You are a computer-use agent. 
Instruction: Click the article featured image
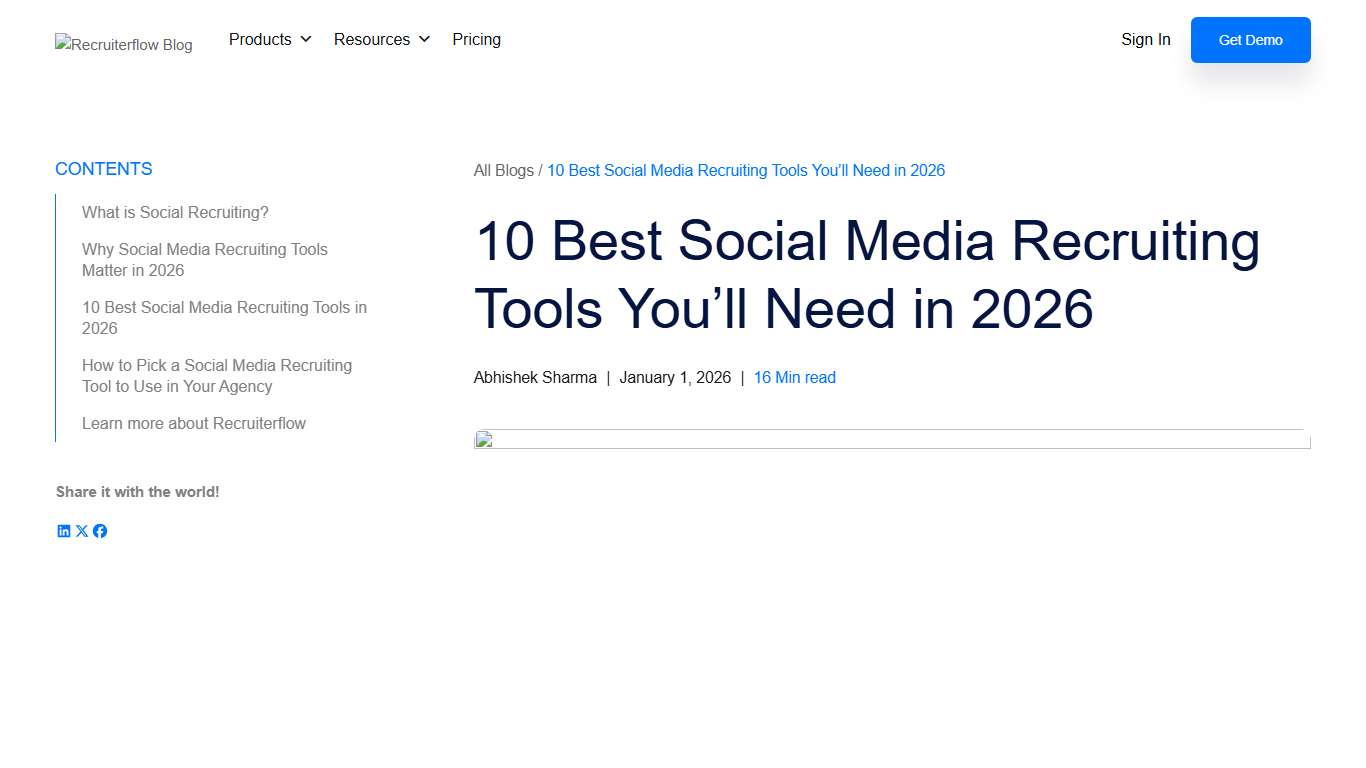tap(892, 440)
